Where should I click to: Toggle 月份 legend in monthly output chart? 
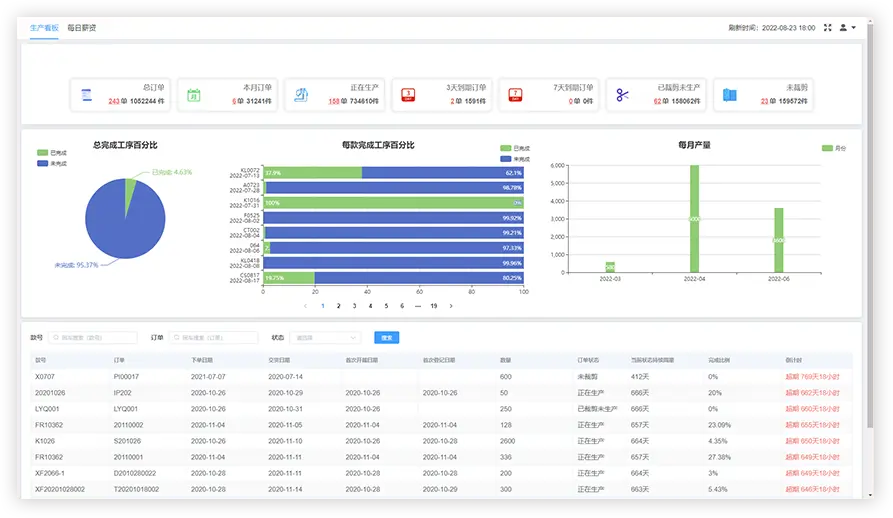[834, 148]
